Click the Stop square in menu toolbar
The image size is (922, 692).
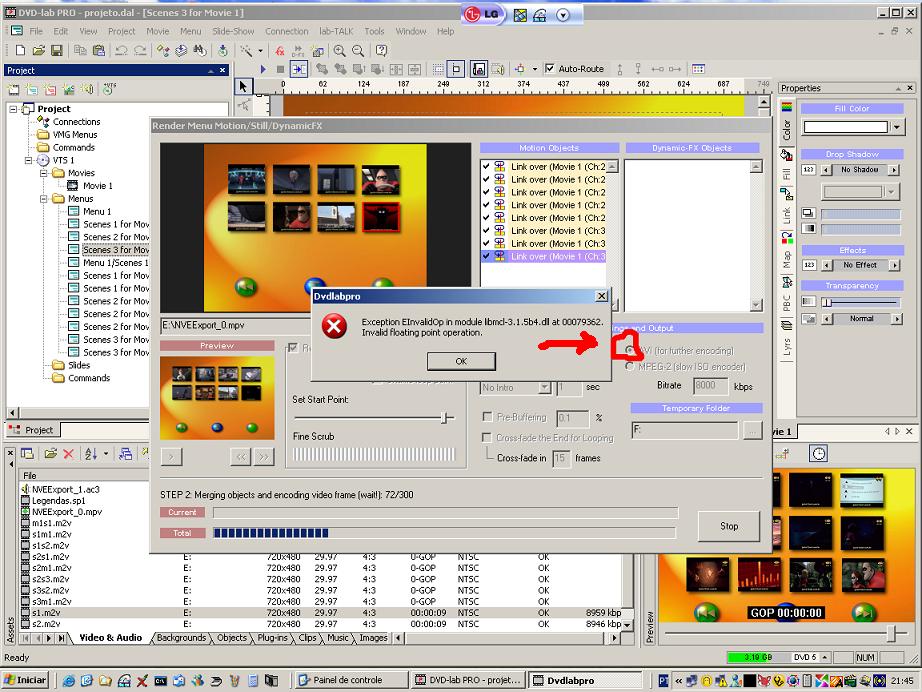[280, 69]
